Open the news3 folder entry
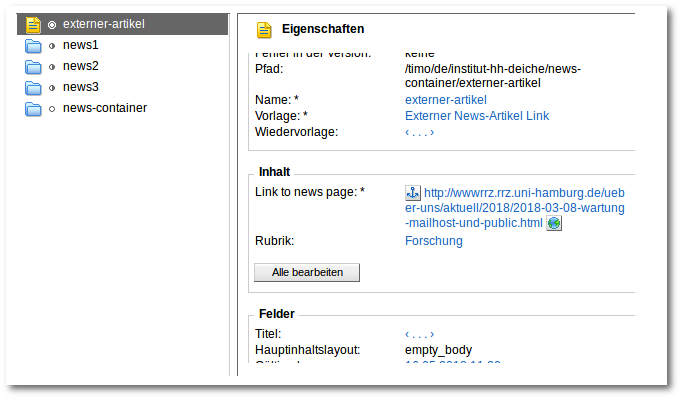Image resolution: width=681 pixels, height=399 pixels. 81,87
